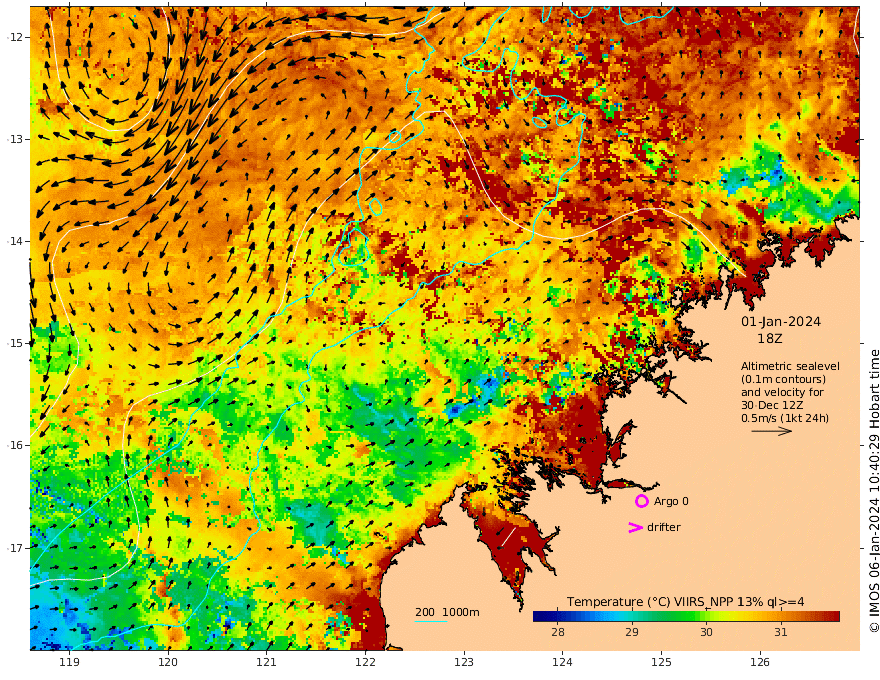Click the '0.5m/s (1kt 24h)' scale text
Screen dimensions: 880x680
point(785,418)
